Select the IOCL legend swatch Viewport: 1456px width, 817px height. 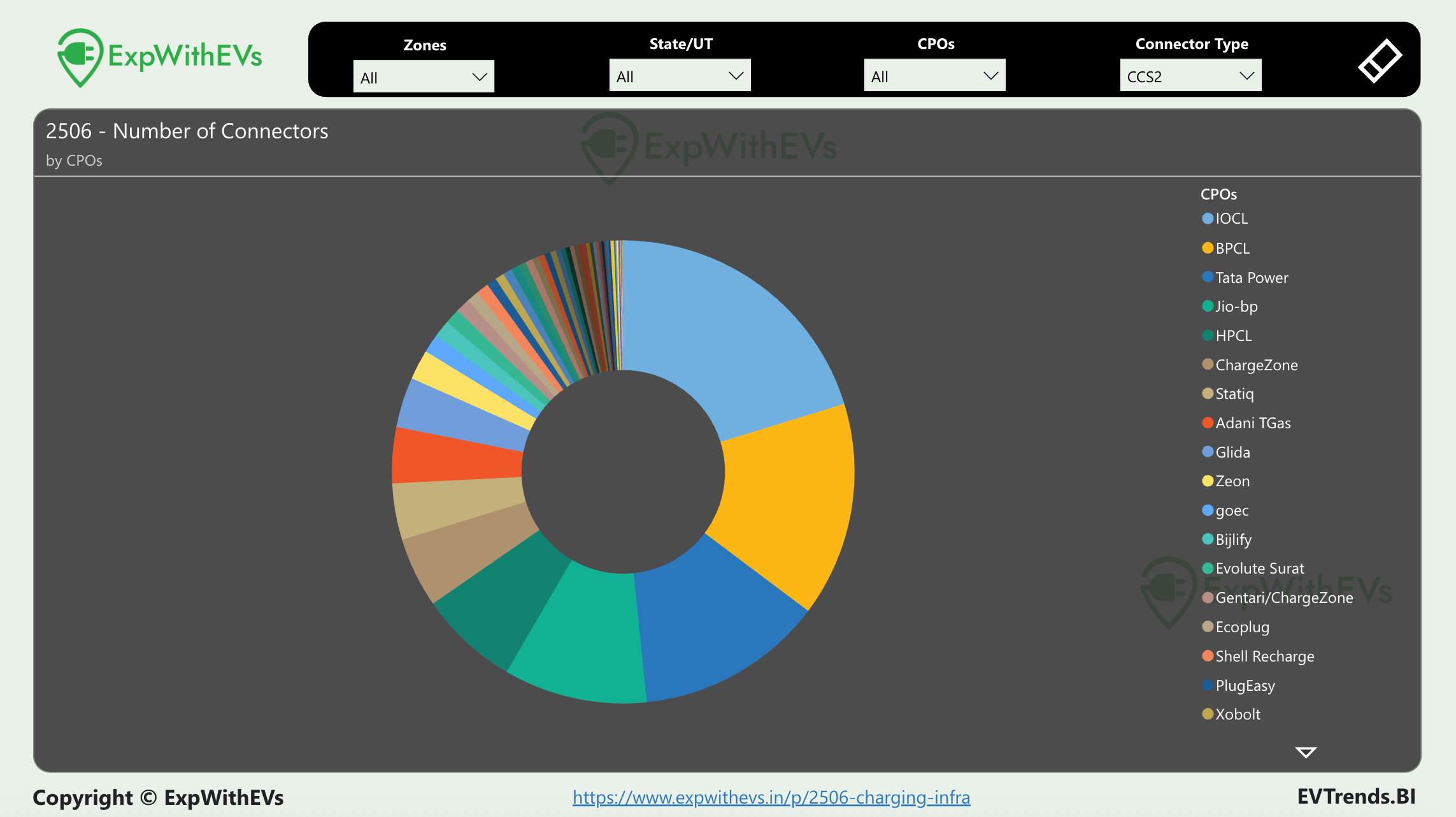click(x=1208, y=219)
